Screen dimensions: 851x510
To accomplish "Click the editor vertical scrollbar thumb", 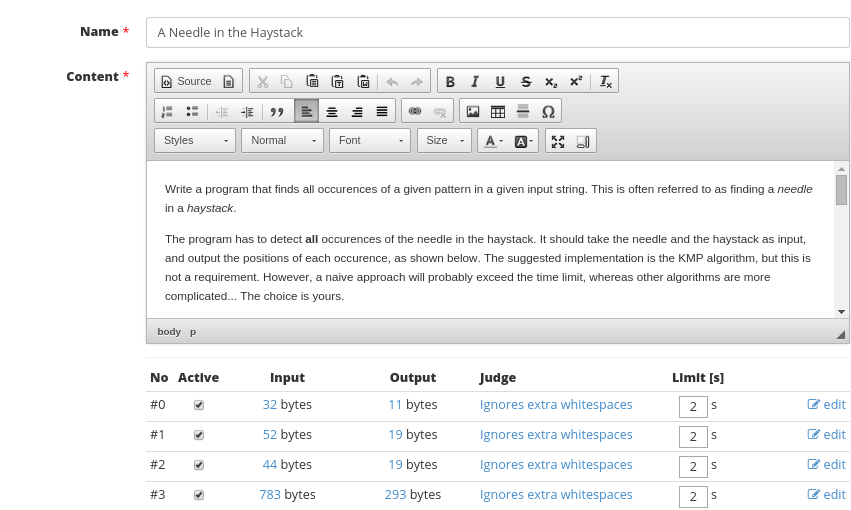I will [841, 190].
